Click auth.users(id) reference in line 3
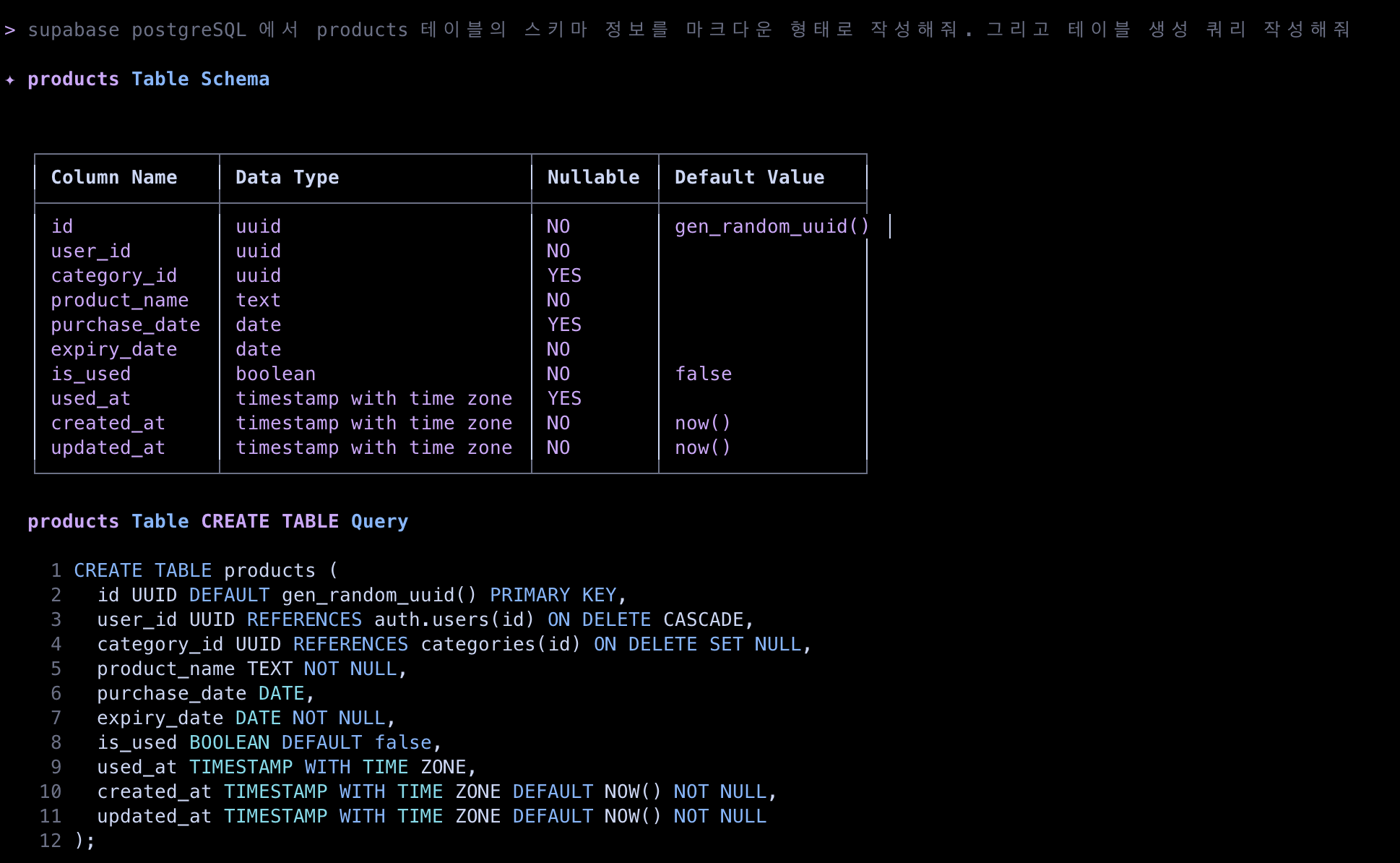The width and height of the screenshot is (1400, 863). (454, 620)
